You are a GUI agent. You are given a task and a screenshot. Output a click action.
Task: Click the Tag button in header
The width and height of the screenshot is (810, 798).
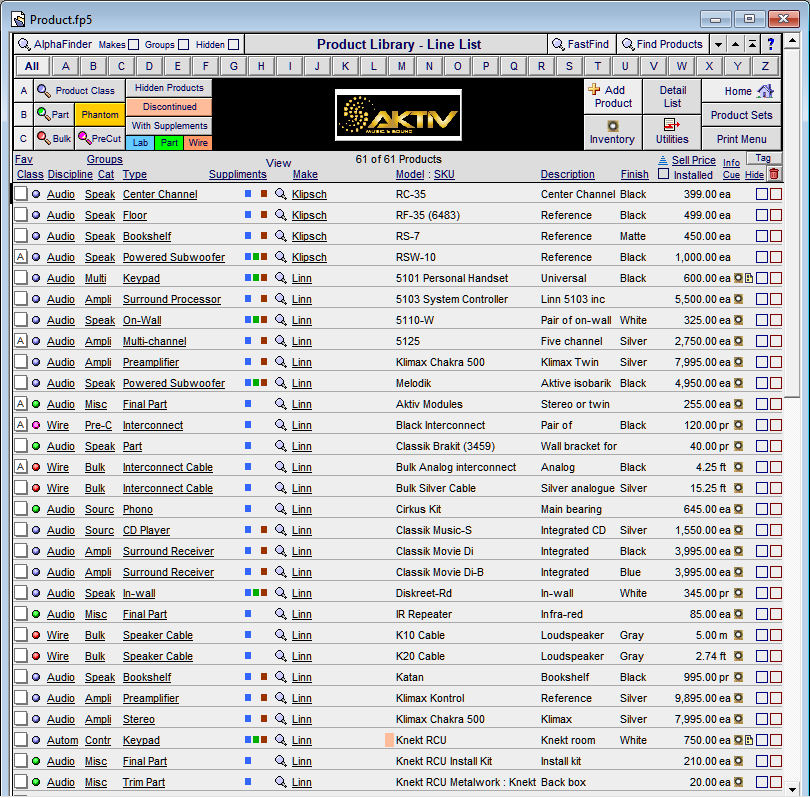(763, 158)
